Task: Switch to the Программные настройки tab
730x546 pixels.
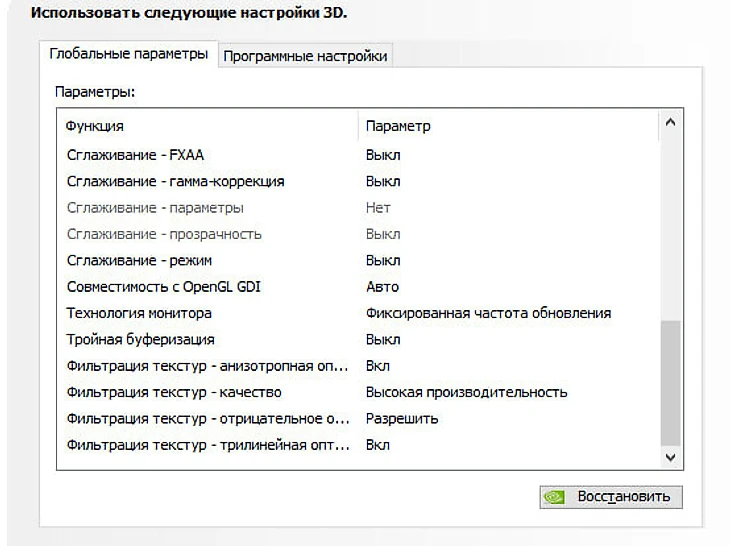Action: coord(305,56)
